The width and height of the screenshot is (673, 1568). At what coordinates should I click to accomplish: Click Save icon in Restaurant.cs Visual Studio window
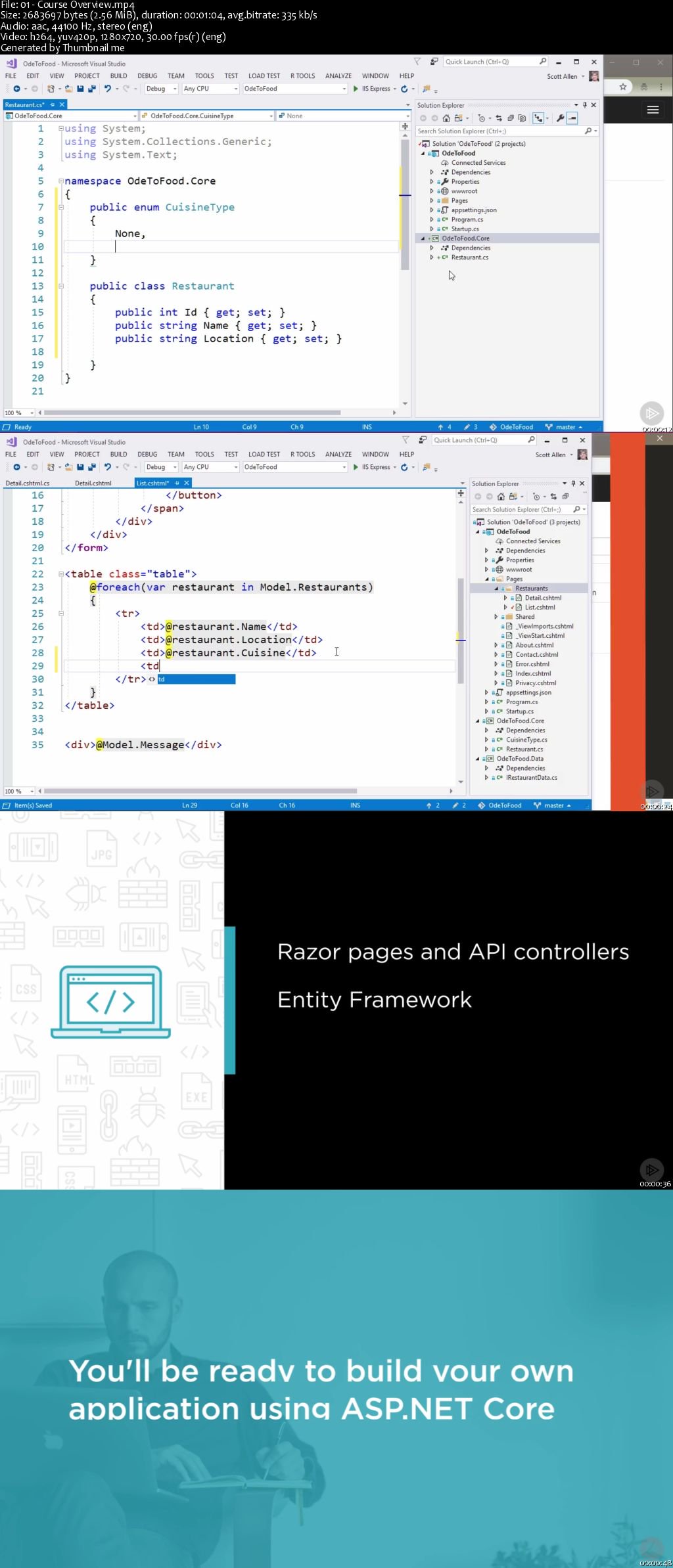click(80, 89)
